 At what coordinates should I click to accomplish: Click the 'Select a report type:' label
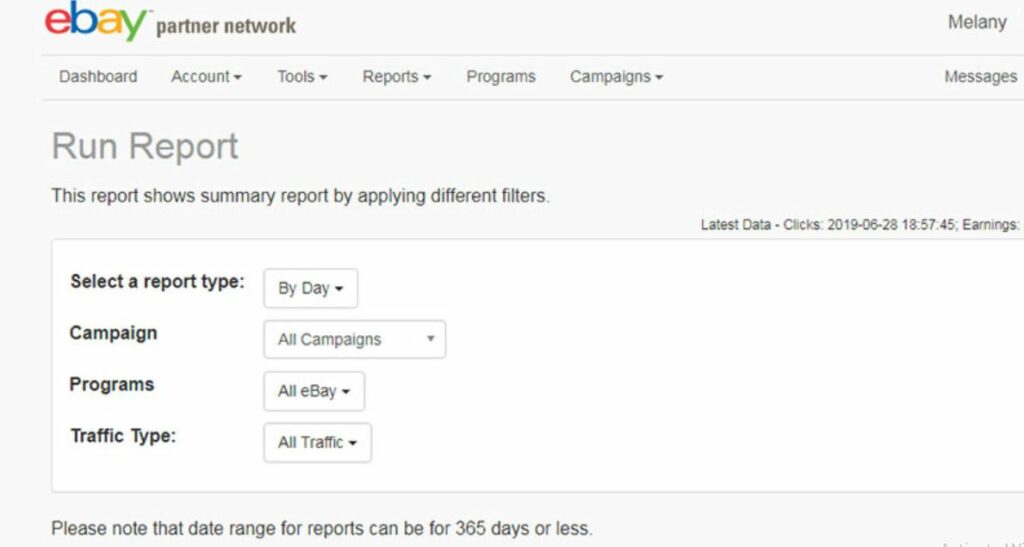click(x=157, y=281)
